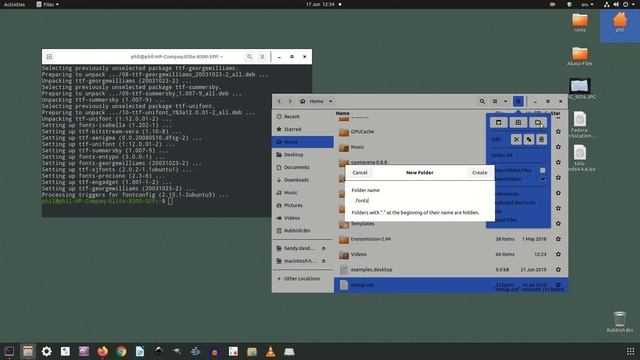
Task: Show applications grid in the dock
Action: point(631,351)
